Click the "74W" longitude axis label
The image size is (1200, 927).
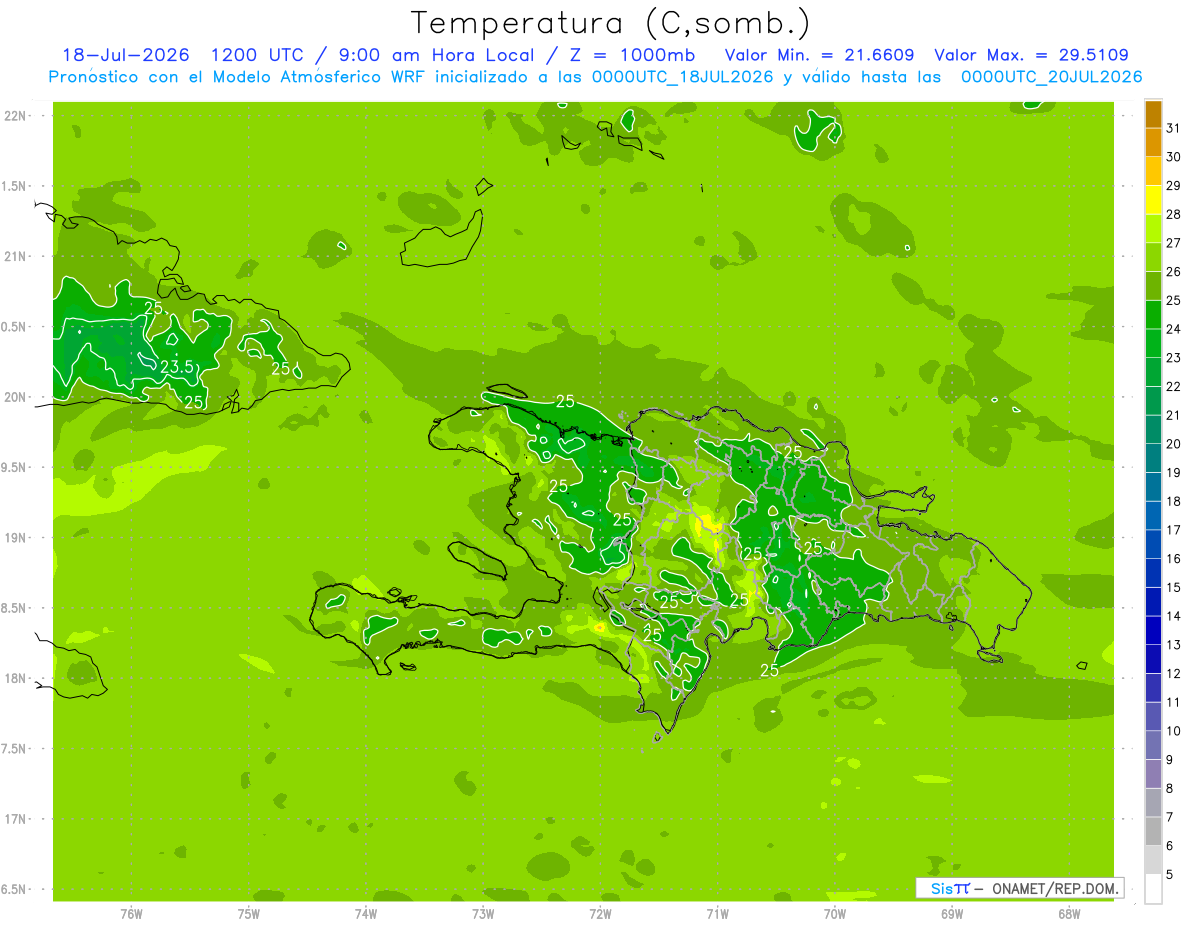pyautogui.click(x=365, y=913)
